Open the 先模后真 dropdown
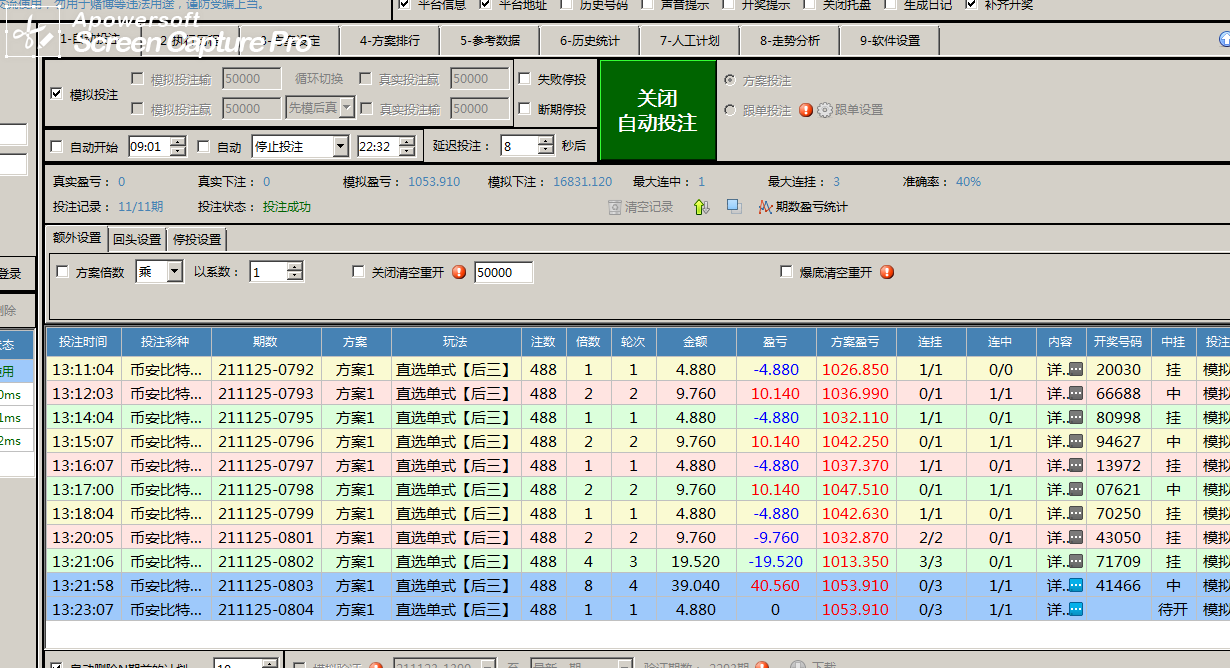This screenshot has height=668, width=1230. tap(347, 106)
